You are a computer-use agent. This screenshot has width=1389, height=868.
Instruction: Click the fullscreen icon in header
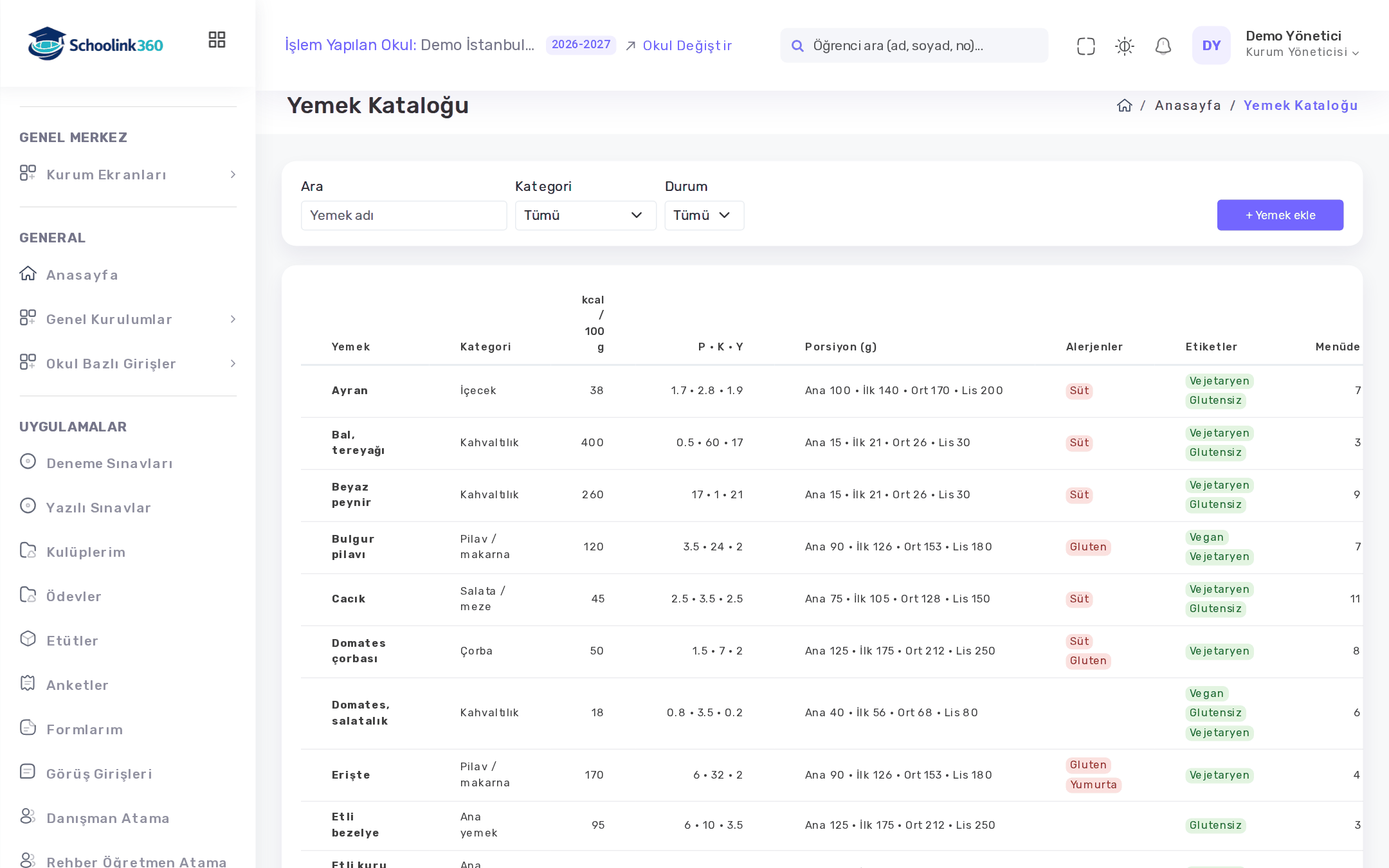pyautogui.click(x=1085, y=46)
